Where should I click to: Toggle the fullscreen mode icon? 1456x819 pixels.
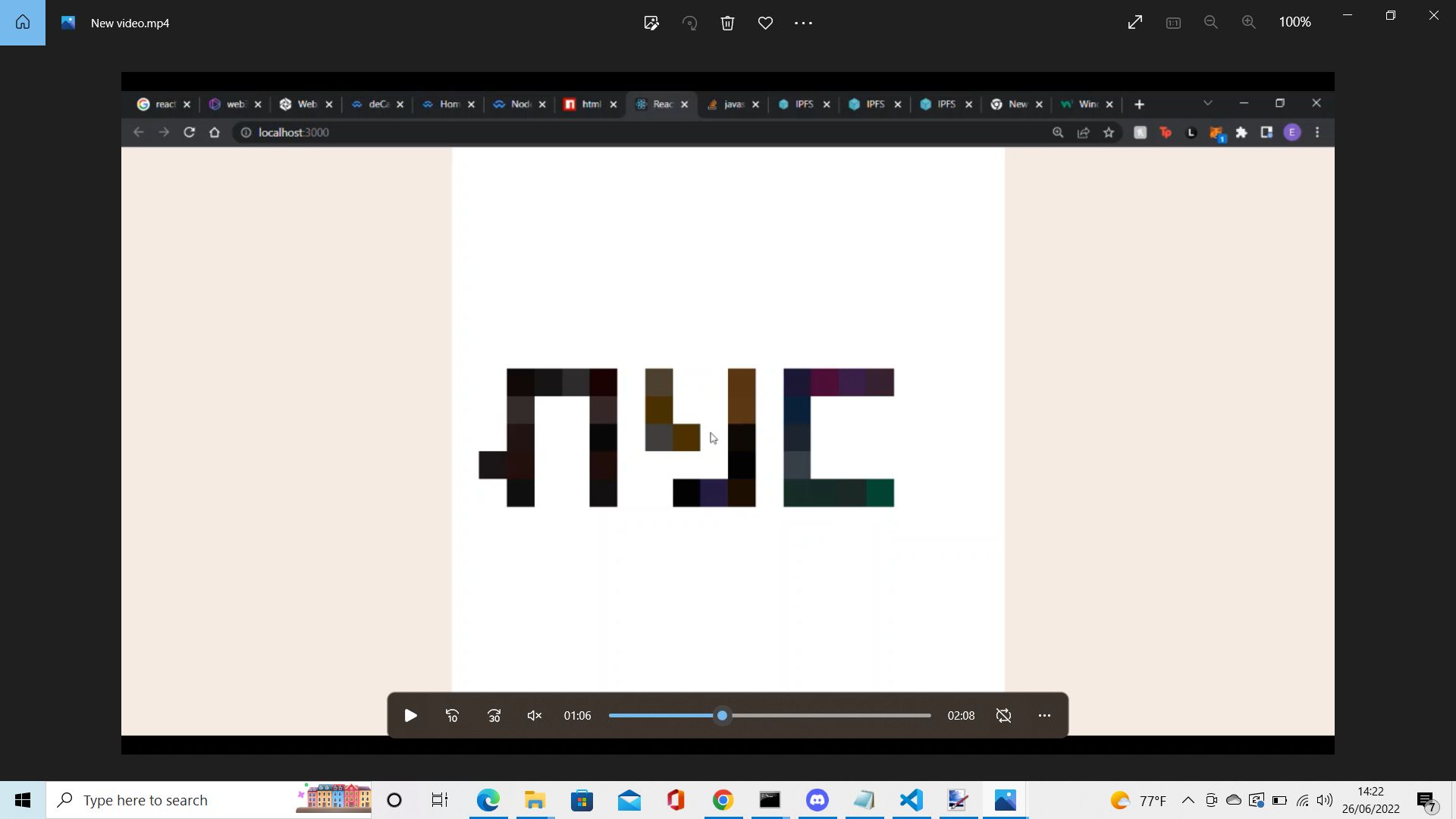[x=1135, y=22]
